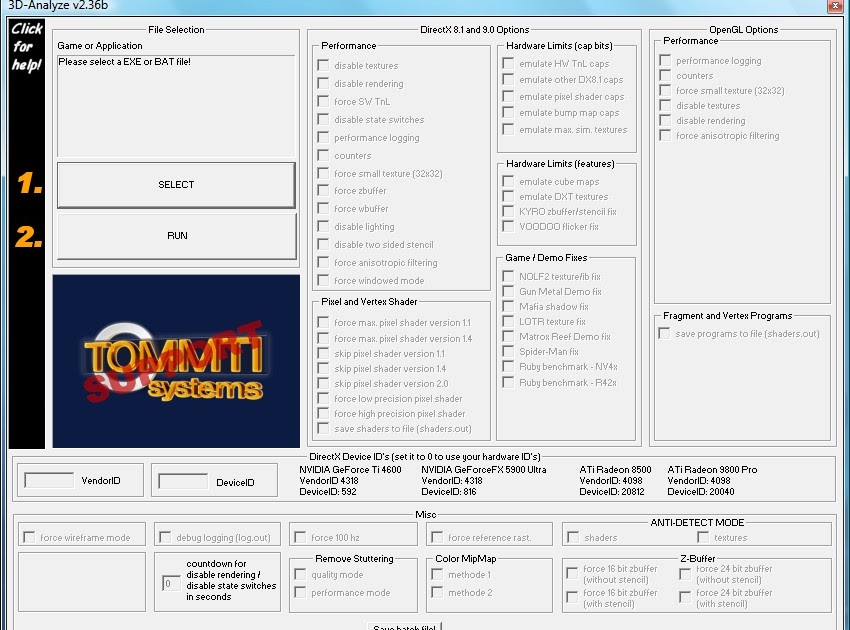Image resolution: width=850 pixels, height=630 pixels.
Task: Check 'emulate DXT textures'
Action: point(508,196)
